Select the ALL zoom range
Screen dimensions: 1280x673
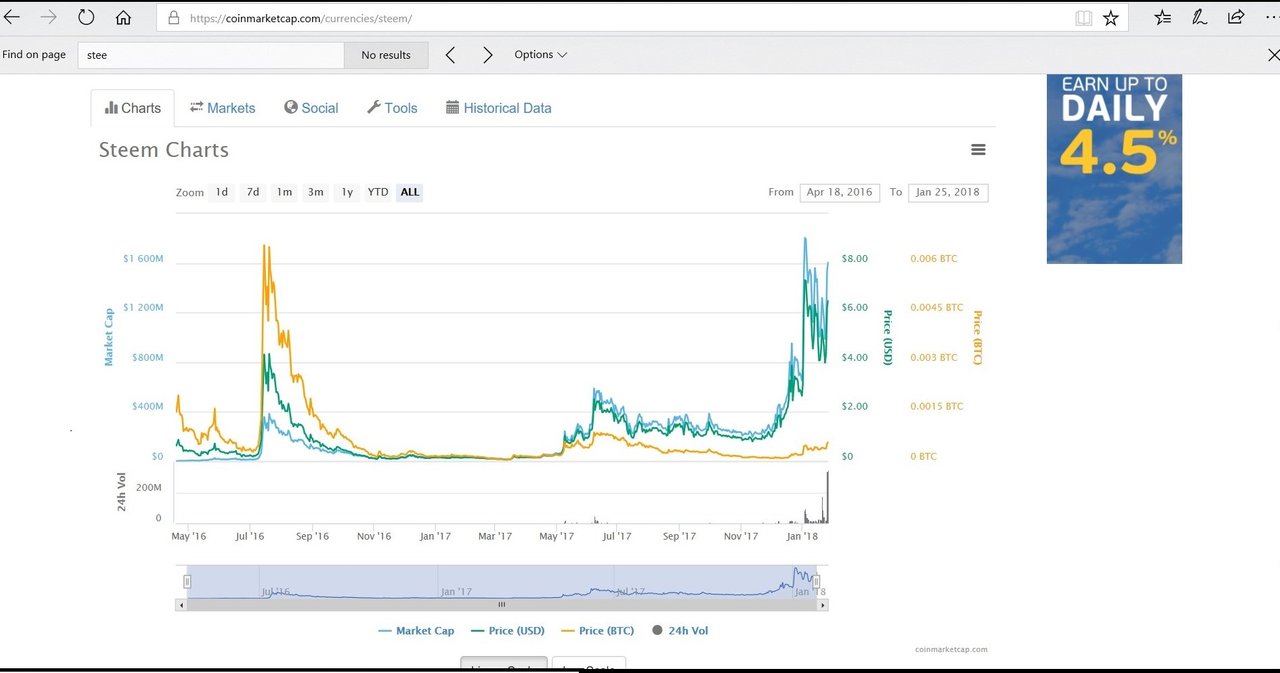pos(410,192)
